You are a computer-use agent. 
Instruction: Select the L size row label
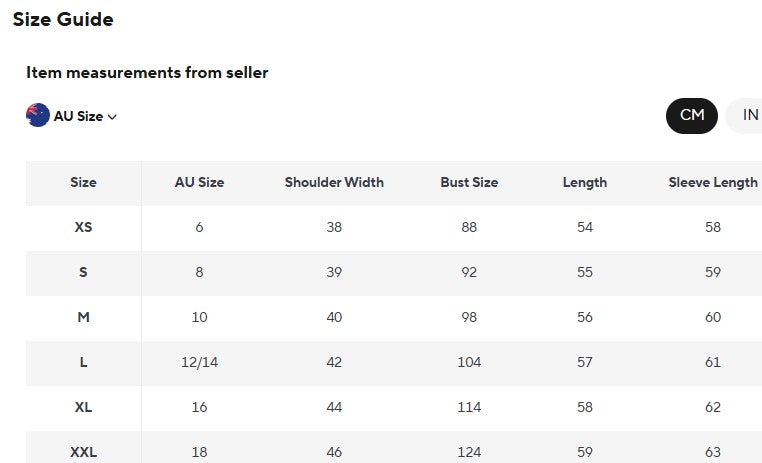tap(83, 362)
